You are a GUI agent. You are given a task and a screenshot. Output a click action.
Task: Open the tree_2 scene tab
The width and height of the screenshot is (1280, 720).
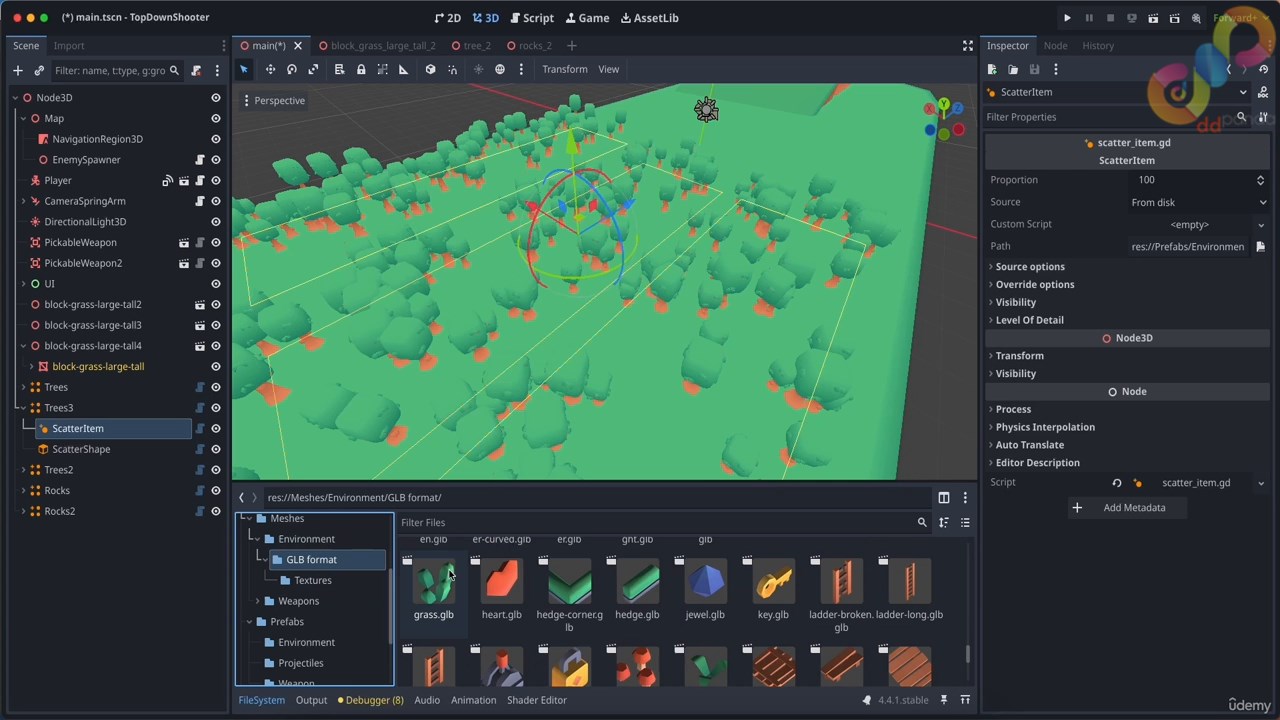point(471,46)
